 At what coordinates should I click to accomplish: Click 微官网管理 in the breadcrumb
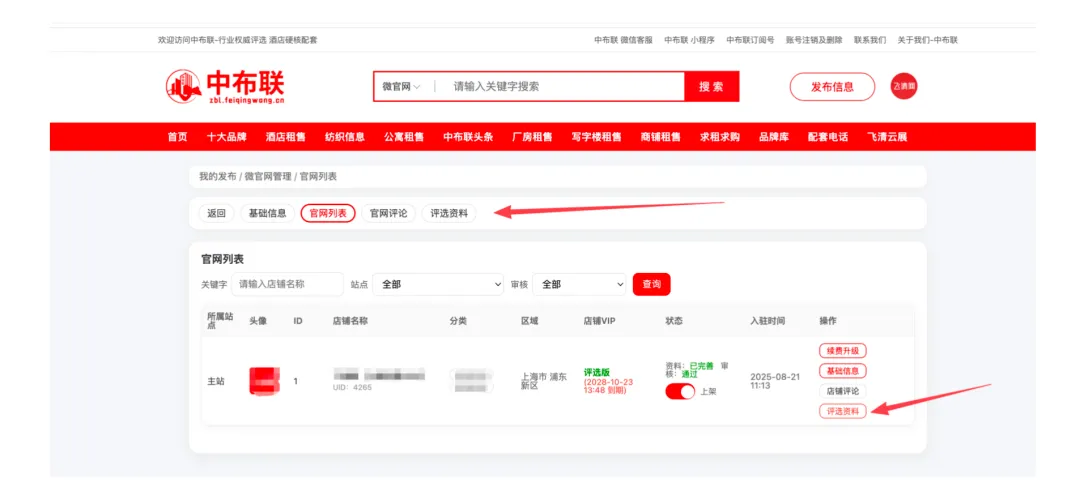coord(268,177)
